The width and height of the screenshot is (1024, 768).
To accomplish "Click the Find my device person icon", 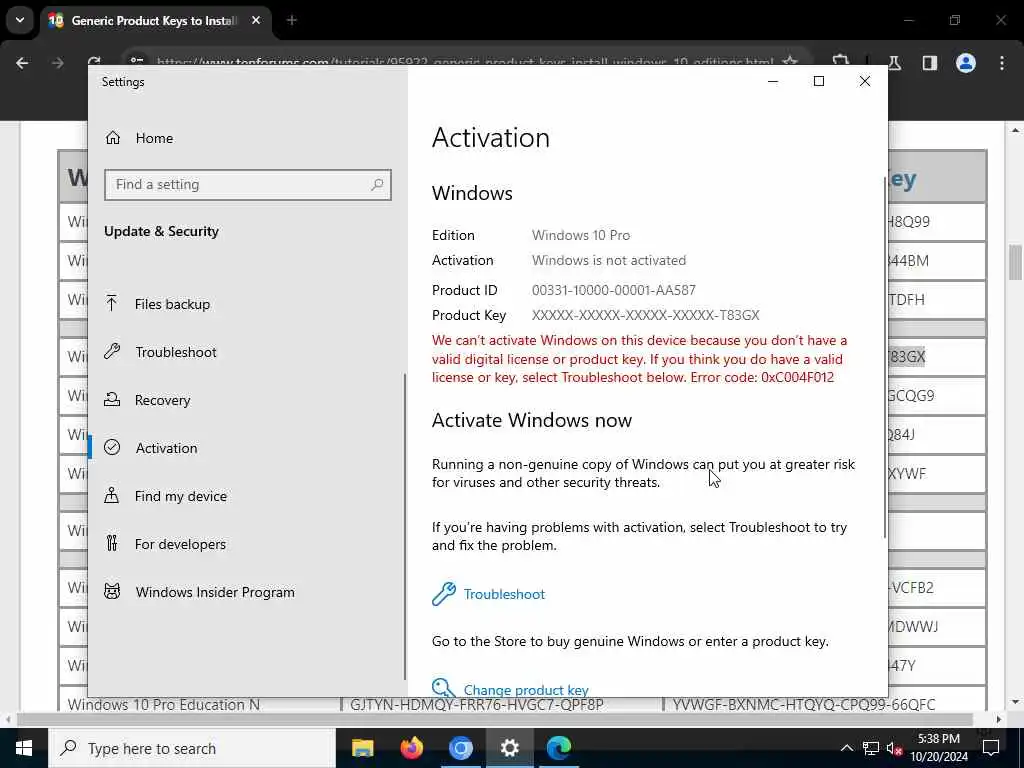I will point(112,495).
